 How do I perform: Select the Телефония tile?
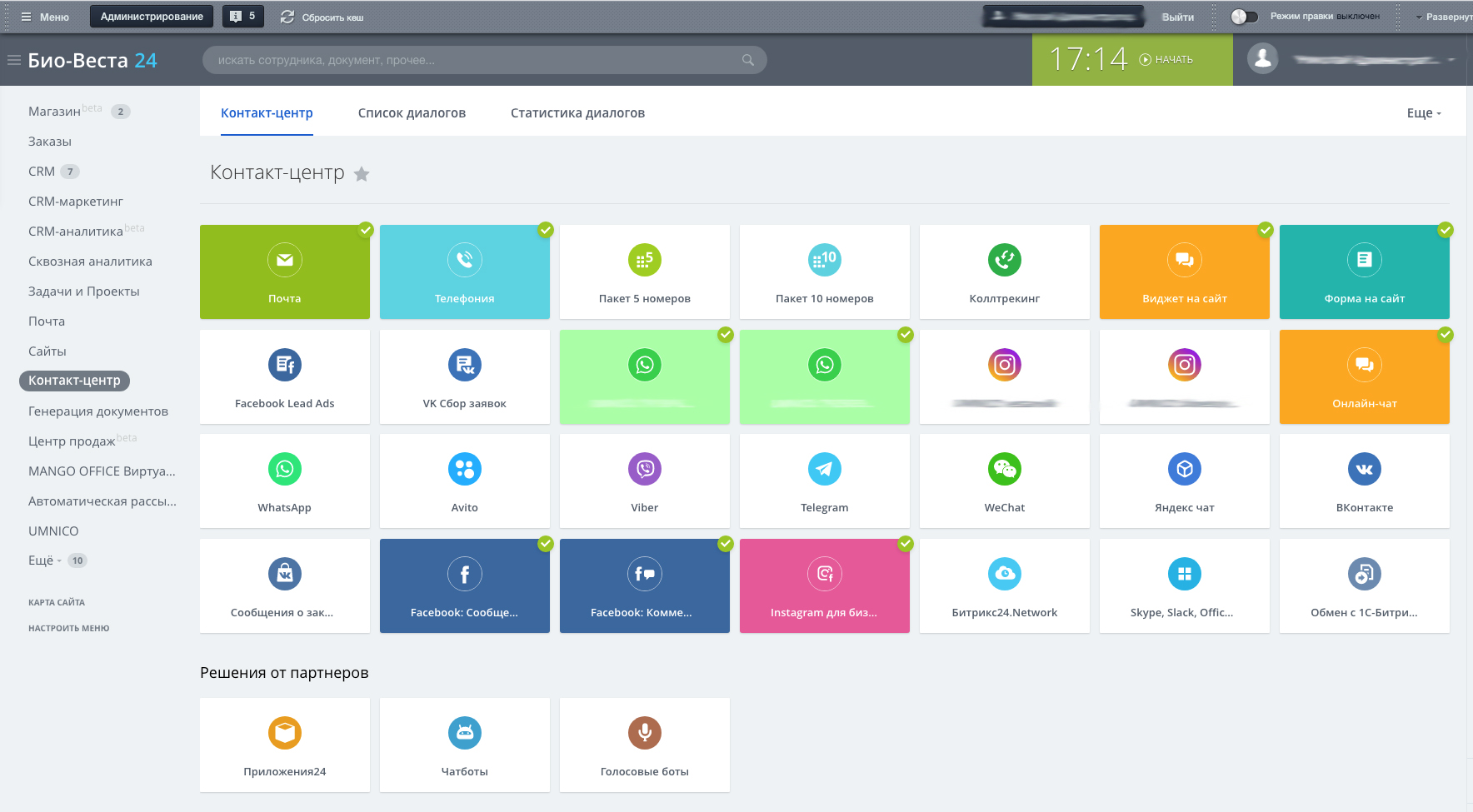(464, 271)
